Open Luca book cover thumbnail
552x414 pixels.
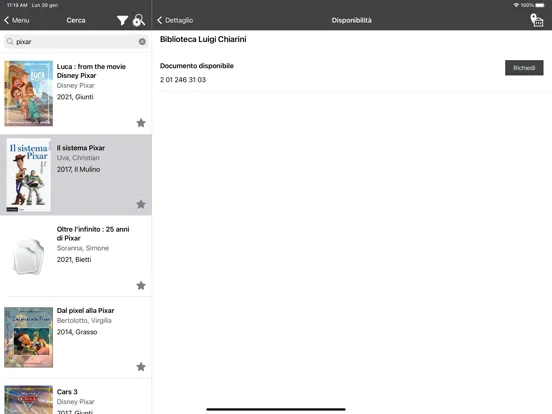tap(29, 93)
